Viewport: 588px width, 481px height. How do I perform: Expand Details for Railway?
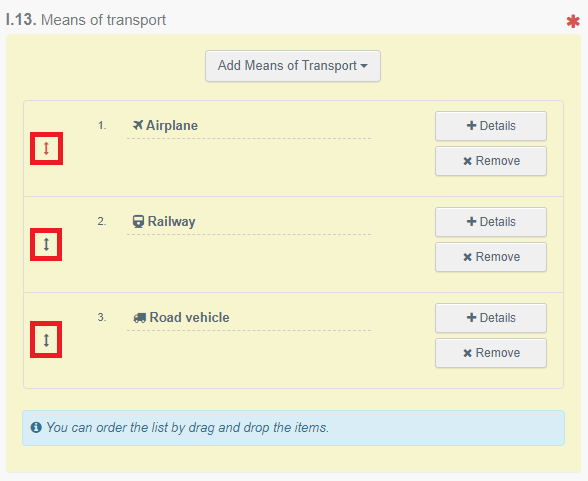point(491,222)
